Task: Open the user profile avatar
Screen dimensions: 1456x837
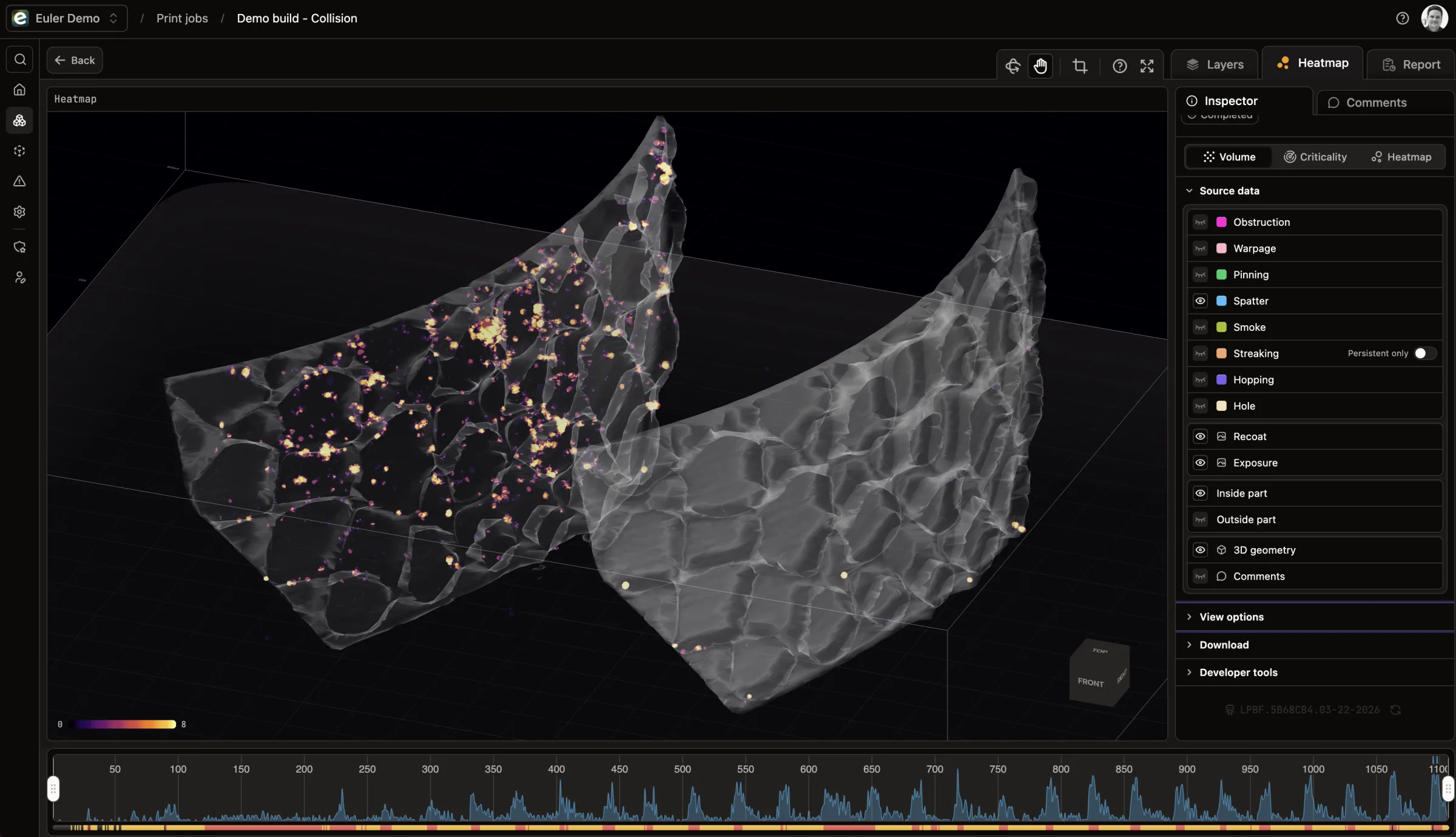Action: 1434,18
